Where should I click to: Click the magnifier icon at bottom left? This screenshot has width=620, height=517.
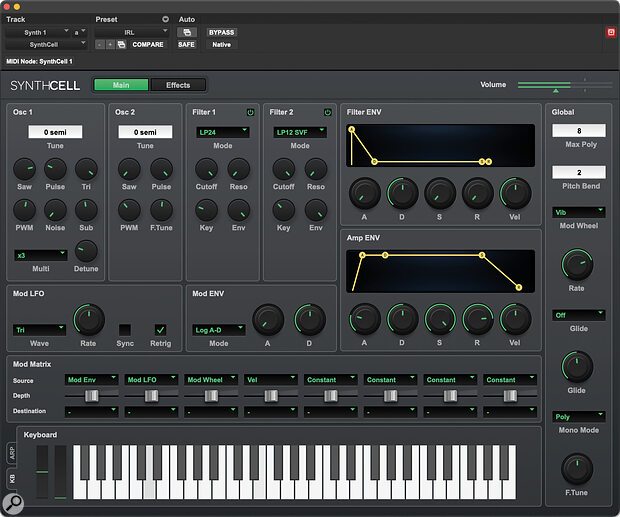click(x=13, y=503)
